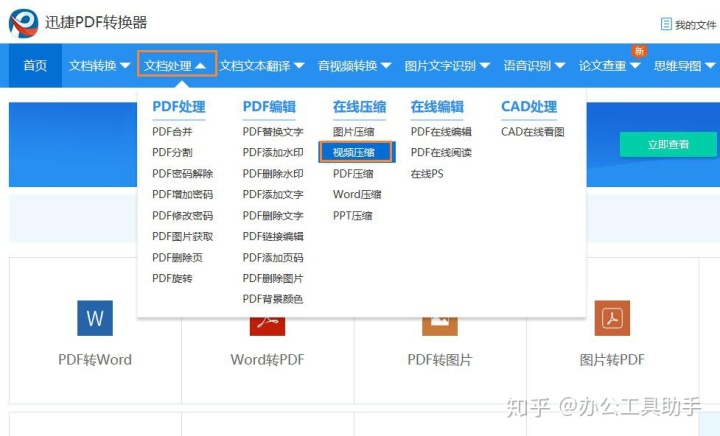Open the PDF转Word tool link

coord(95,359)
